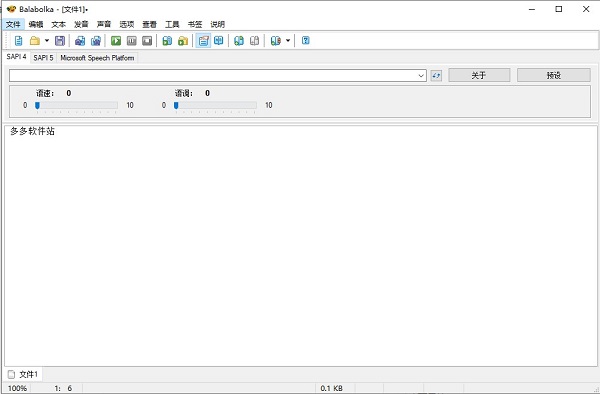600x394 pixels.
Task: Expand the bookmarks dropdown arrow
Action: (288, 41)
